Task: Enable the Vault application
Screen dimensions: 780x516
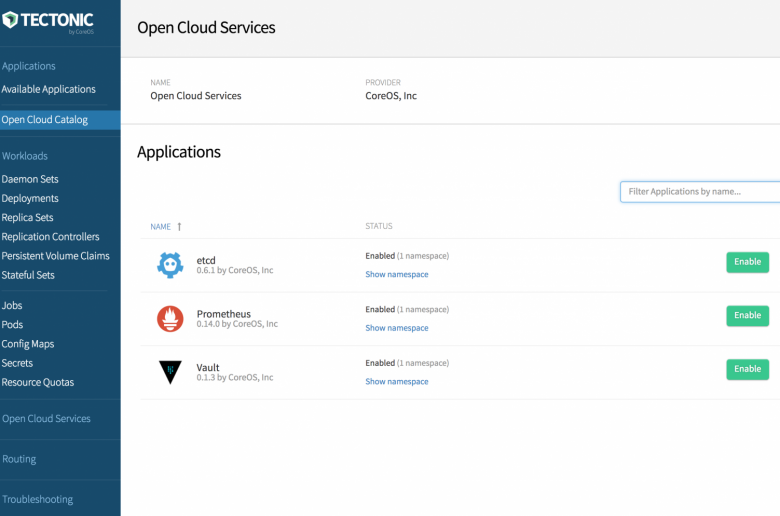Action: click(747, 369)
